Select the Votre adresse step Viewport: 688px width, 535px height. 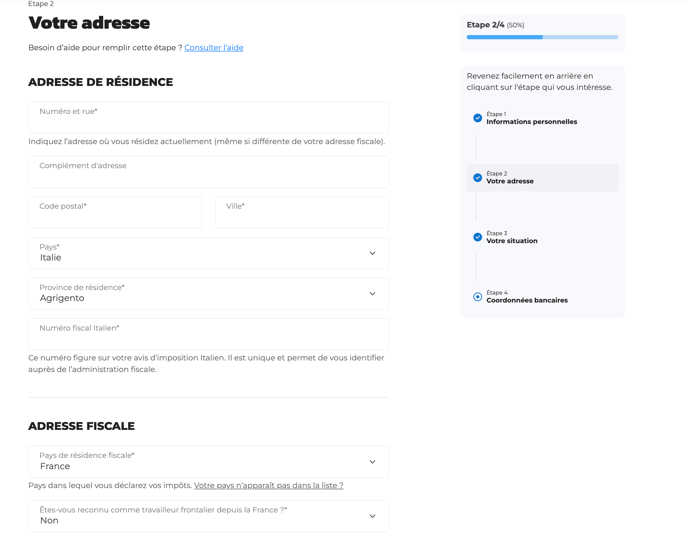(510, 181)
